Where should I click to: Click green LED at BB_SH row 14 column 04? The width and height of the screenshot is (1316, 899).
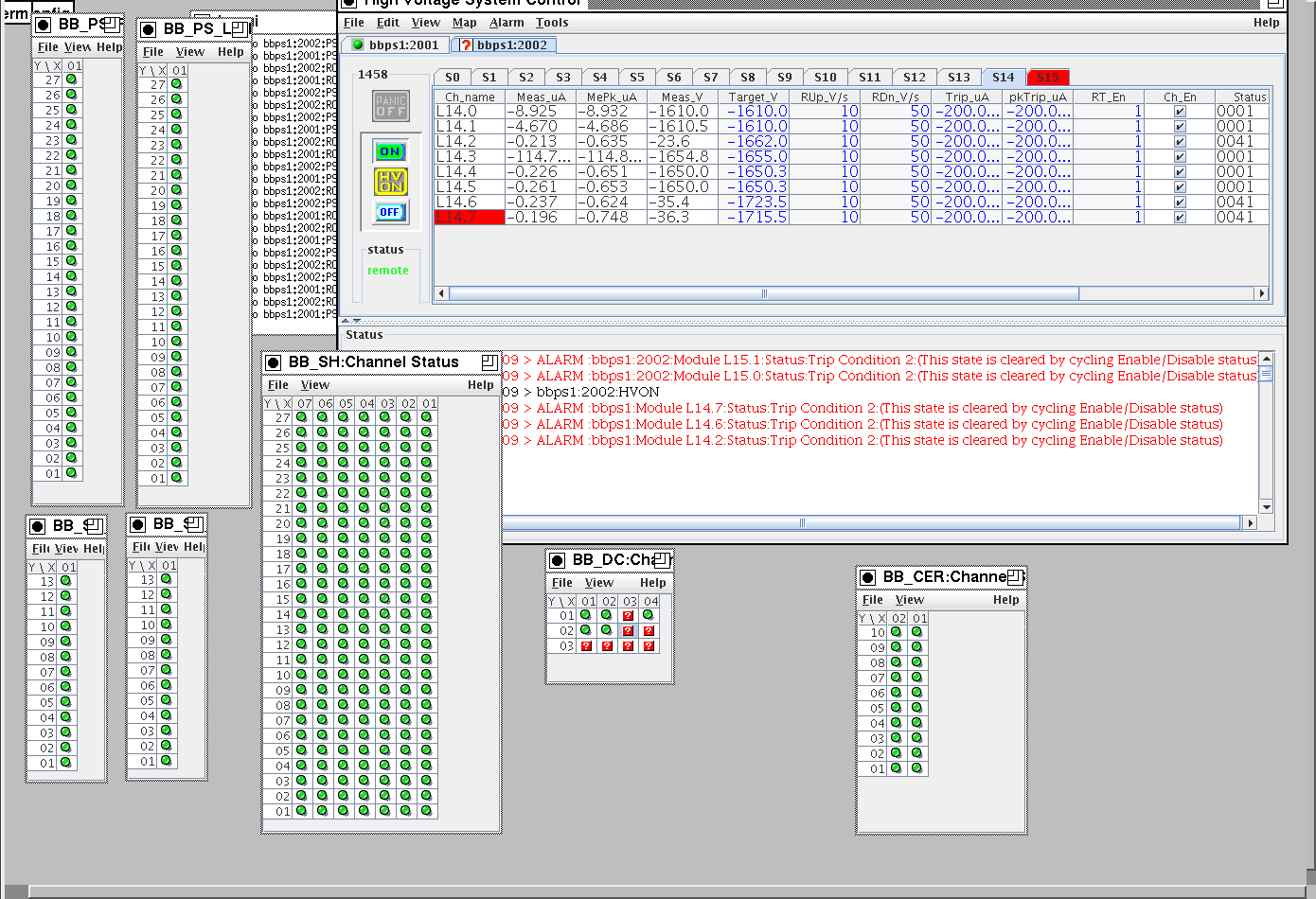point(365,614)
